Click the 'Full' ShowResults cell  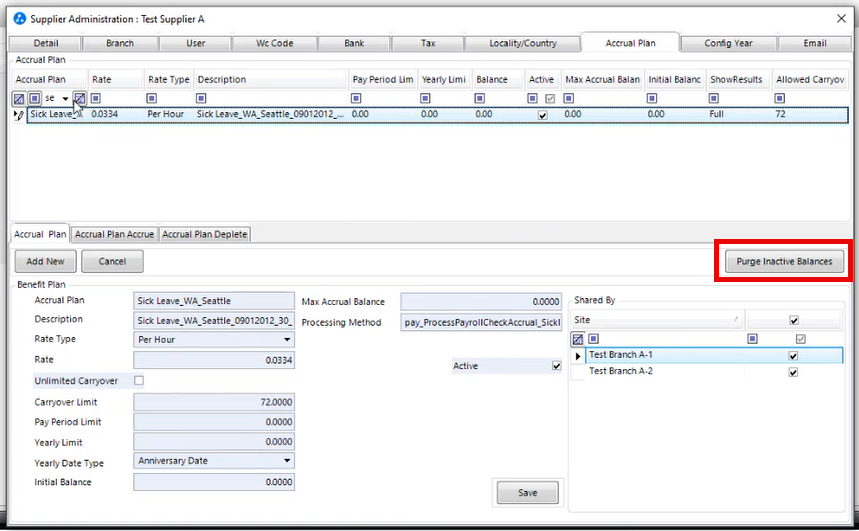tap(738, 115)
